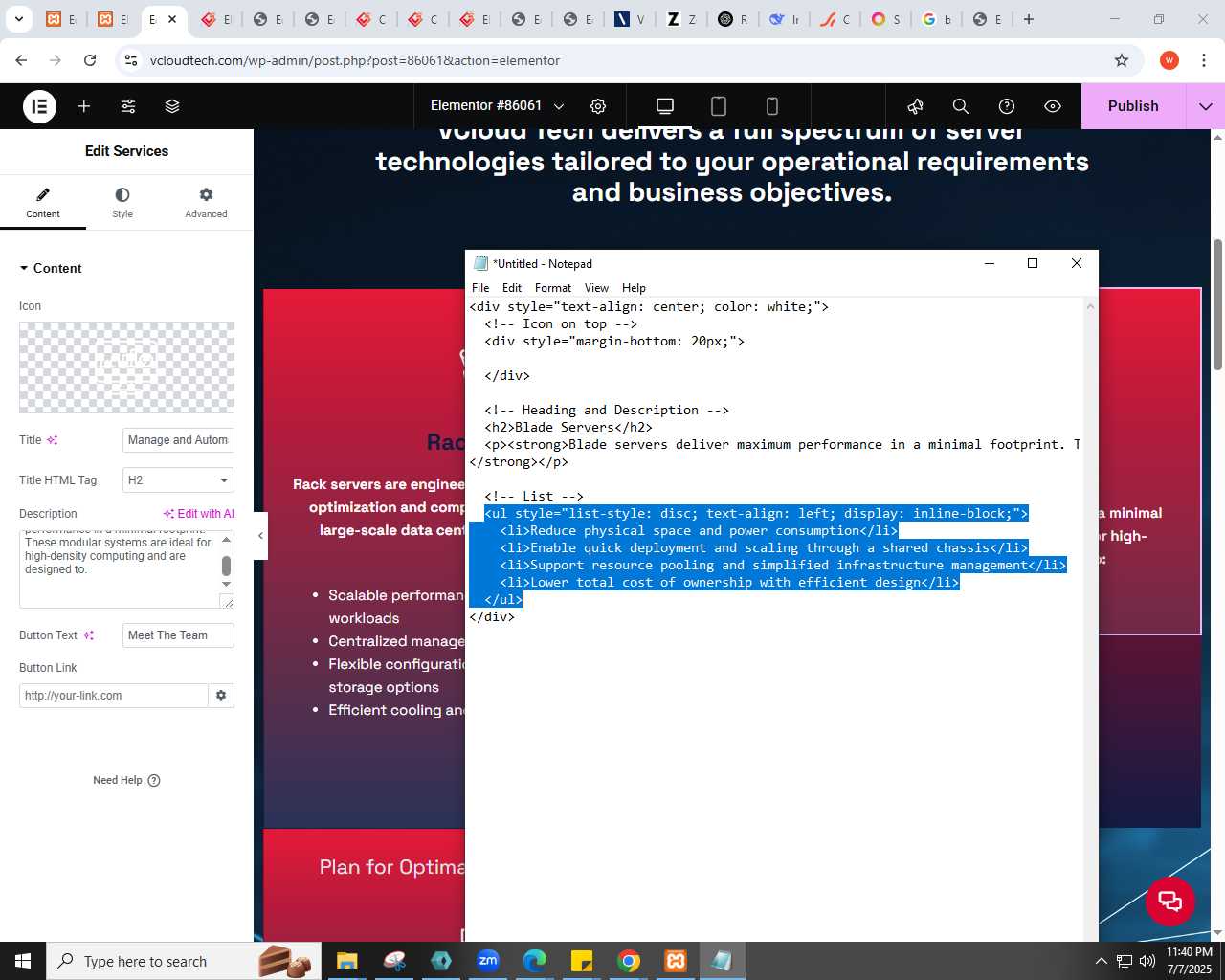This screenshot has width=1225, height=980.
Task: Expand Publish options arrow
Action: (1206, 106)
